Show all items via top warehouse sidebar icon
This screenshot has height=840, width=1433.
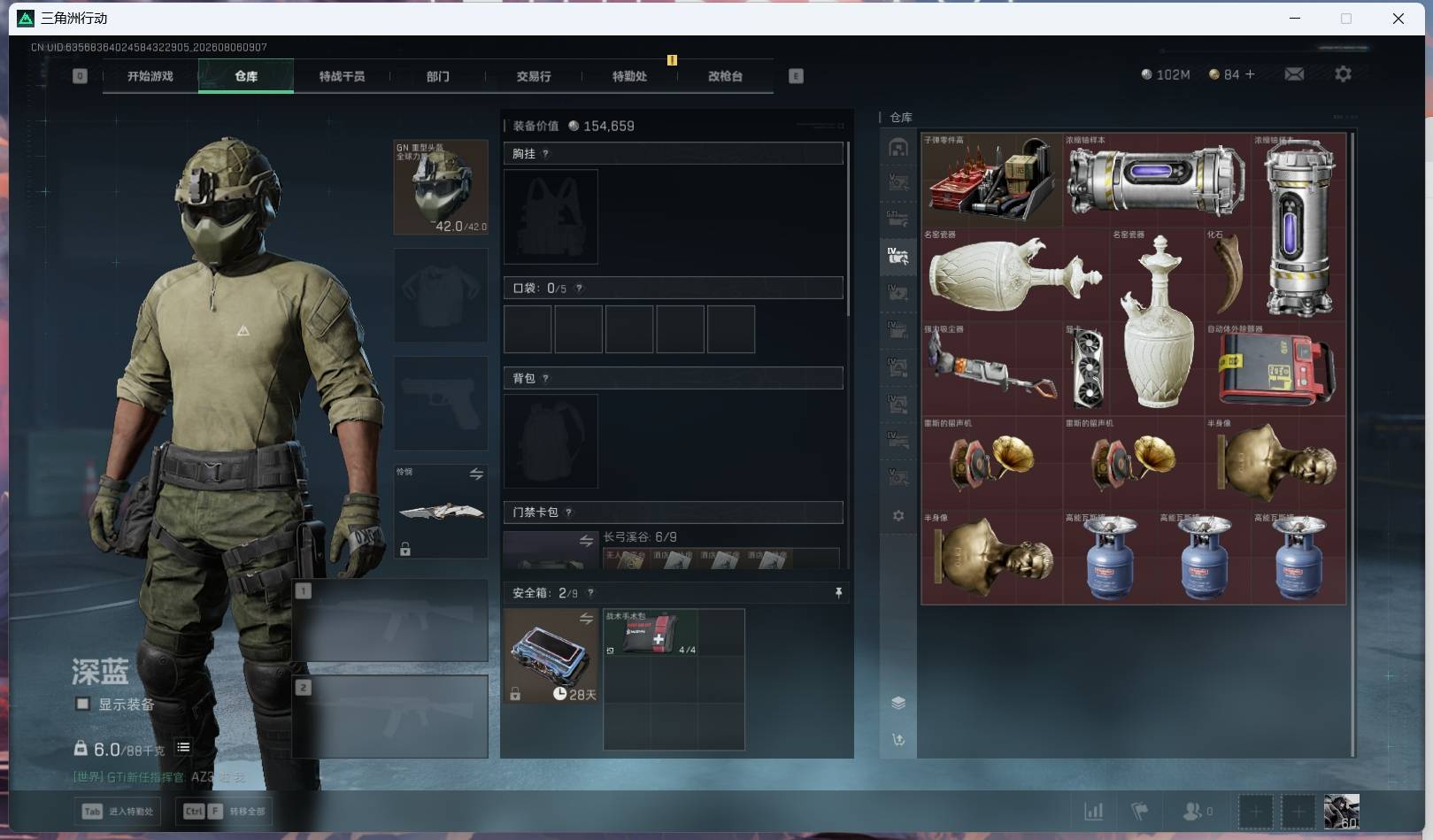[898, 147]
